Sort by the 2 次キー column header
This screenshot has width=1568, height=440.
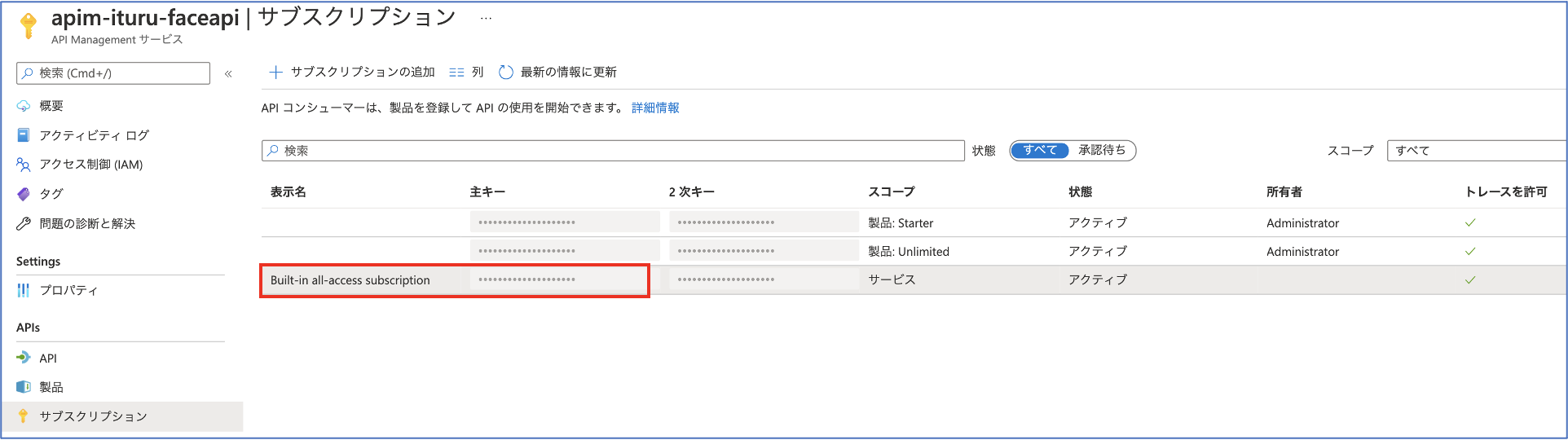click(691, 191)
